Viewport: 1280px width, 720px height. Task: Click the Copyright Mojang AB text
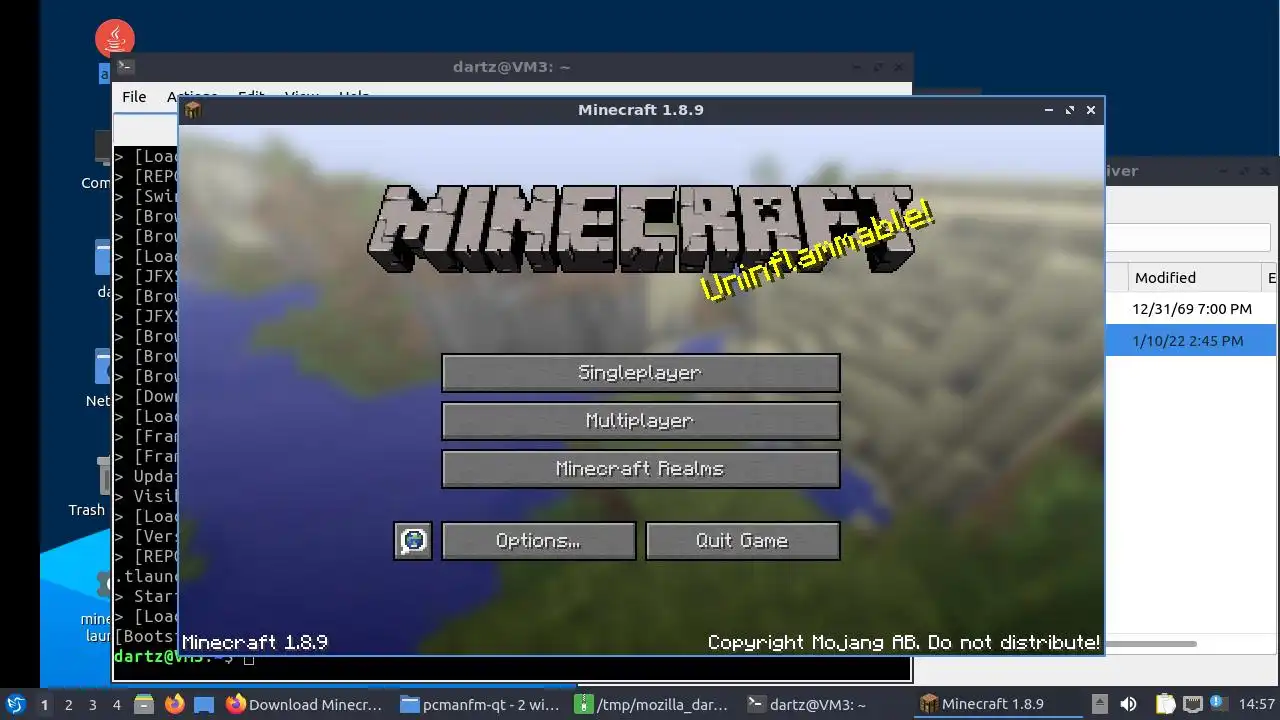(x=904, y=642)
